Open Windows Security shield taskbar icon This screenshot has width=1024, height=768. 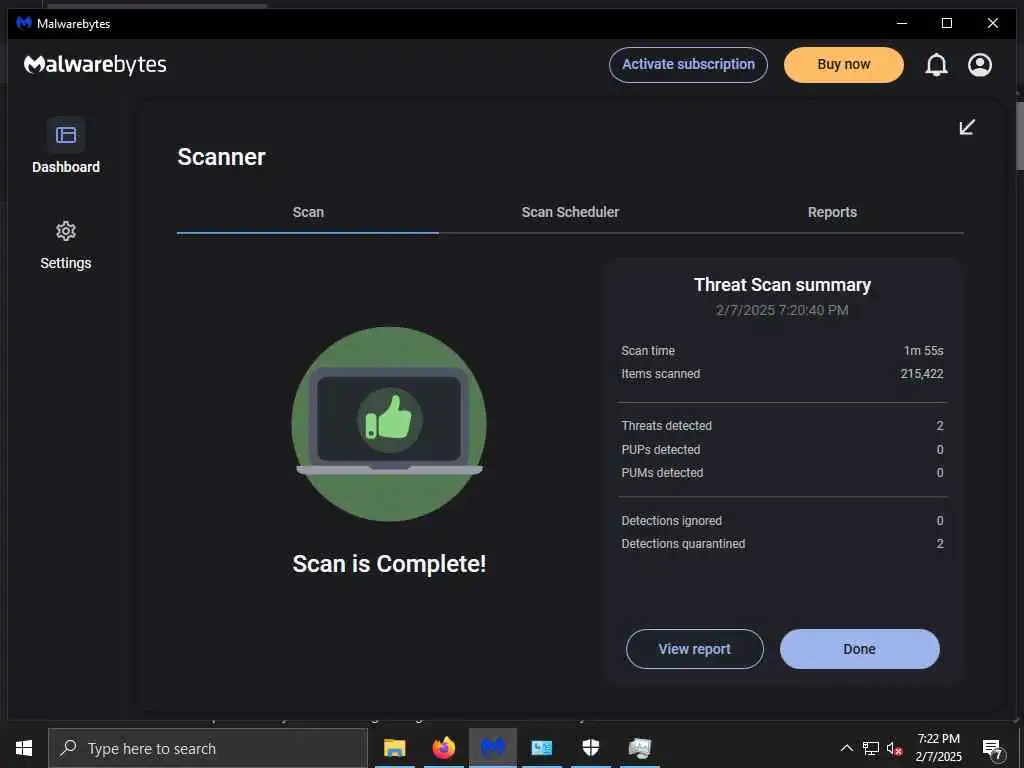590,748
